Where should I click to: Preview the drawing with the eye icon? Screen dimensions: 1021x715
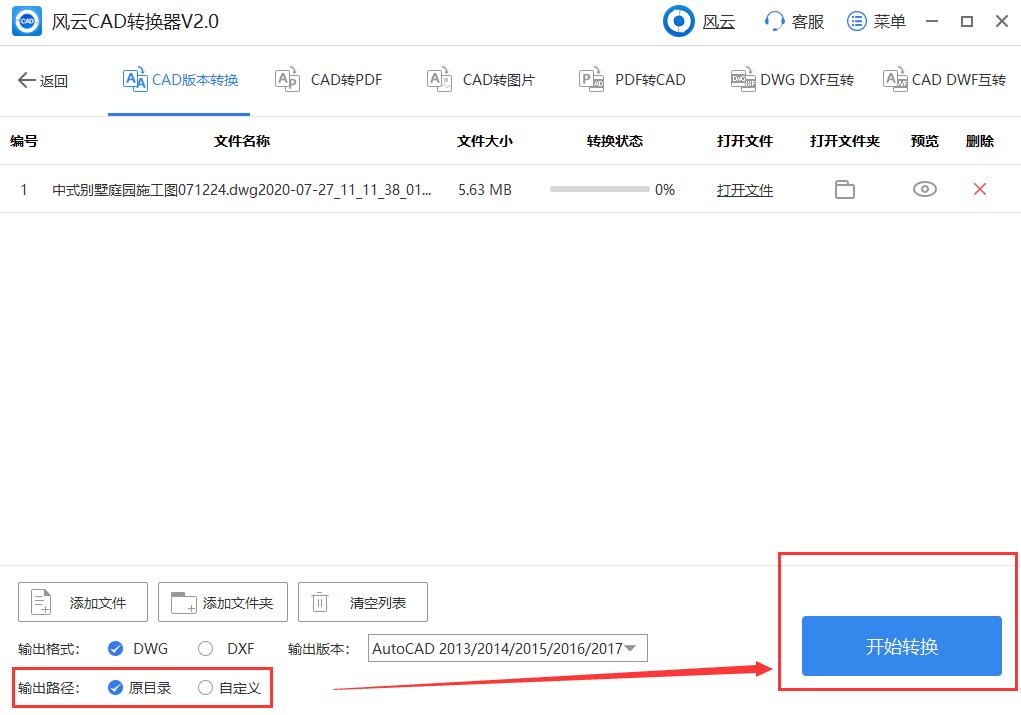click(923, 189)
